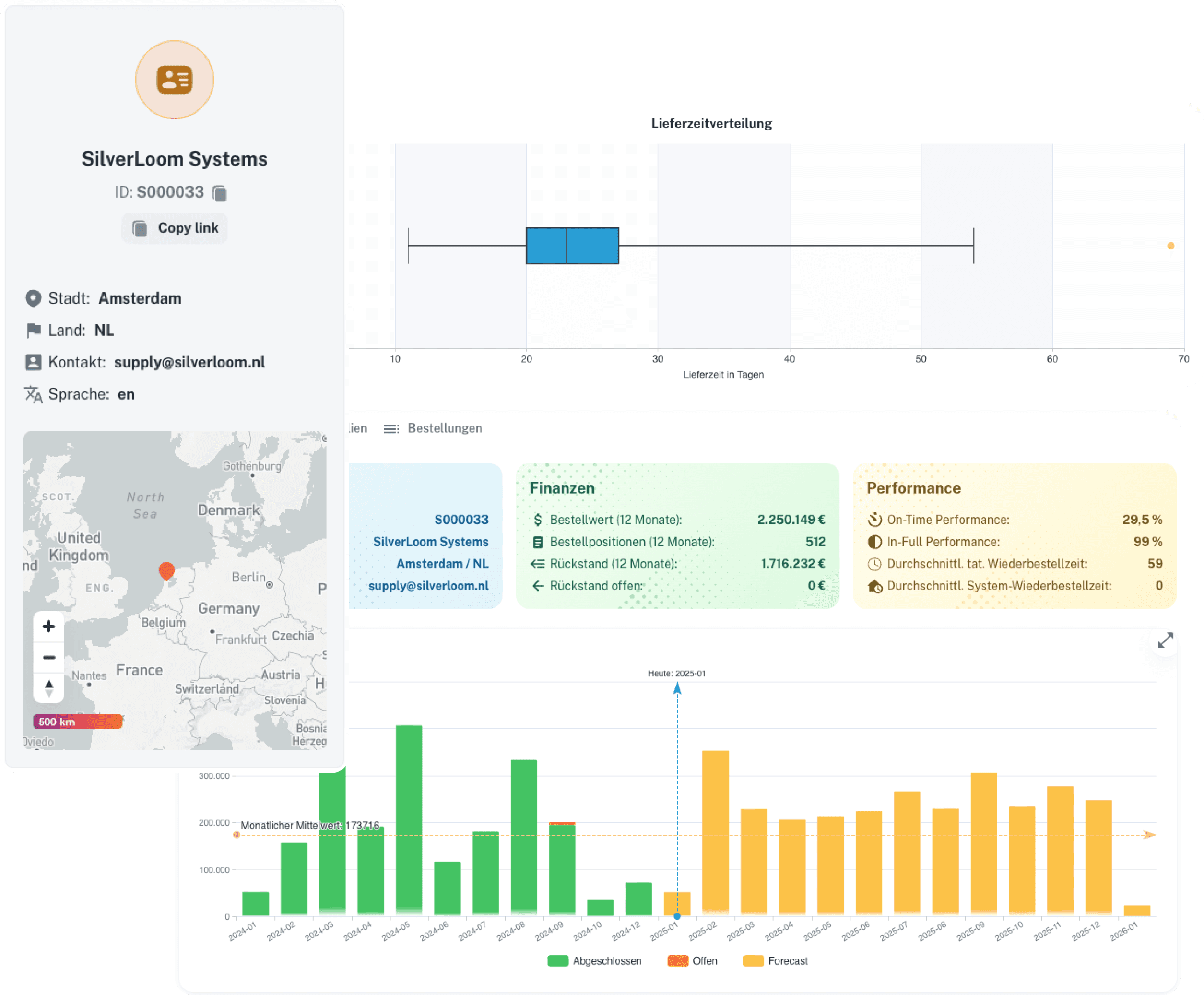Image resolution: width=1204 pixels, height=995 pixels.
Task: Copy supplier ID S000033 icon
Action: [x=219, y=192]
